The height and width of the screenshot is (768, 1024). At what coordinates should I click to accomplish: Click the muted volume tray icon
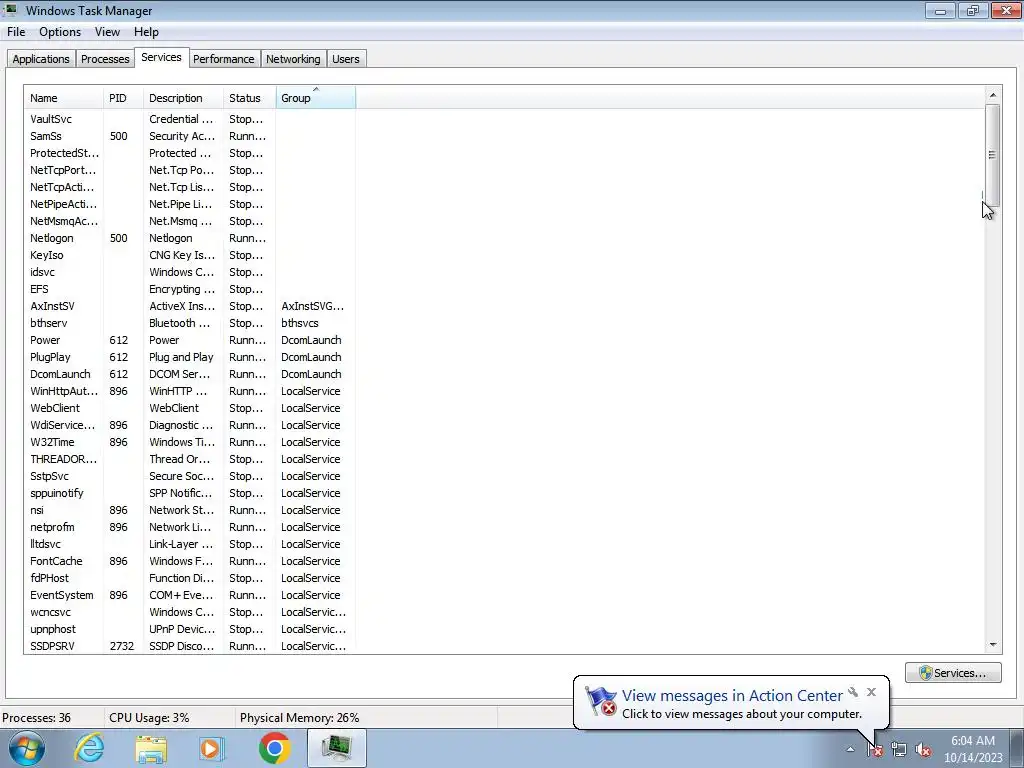(923, 750)
